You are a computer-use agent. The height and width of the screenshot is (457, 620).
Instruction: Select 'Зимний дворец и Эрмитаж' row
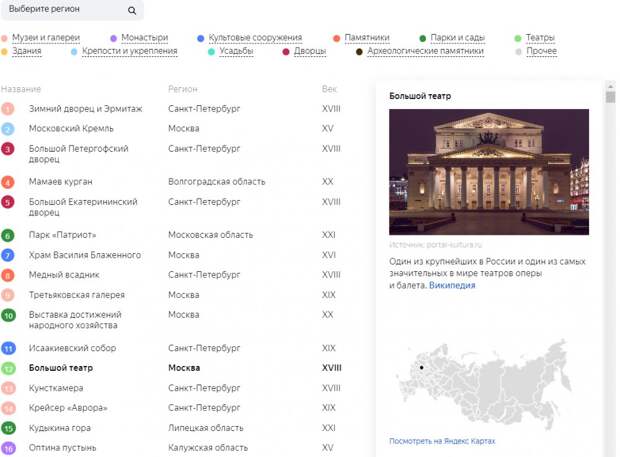(85, 109)
